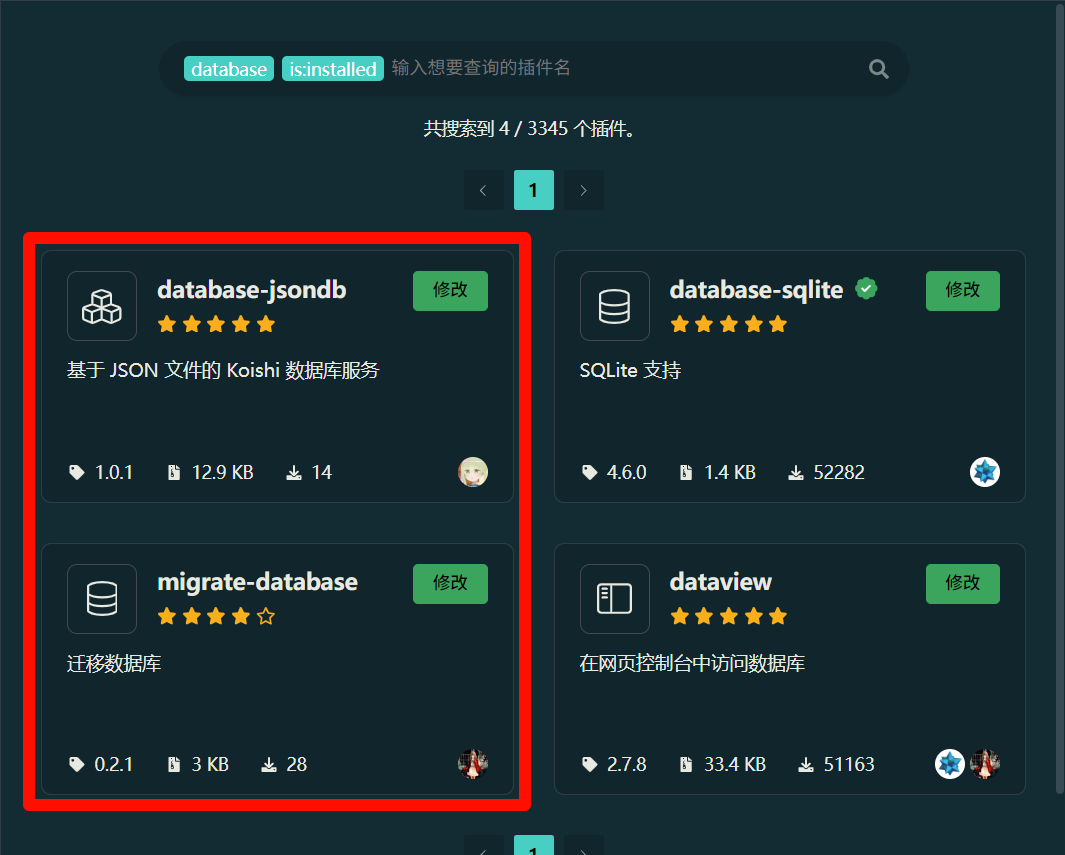Click the database-sqlite cylinder icon
Viewport: 1065px width, 855px height.
point(614,306)
